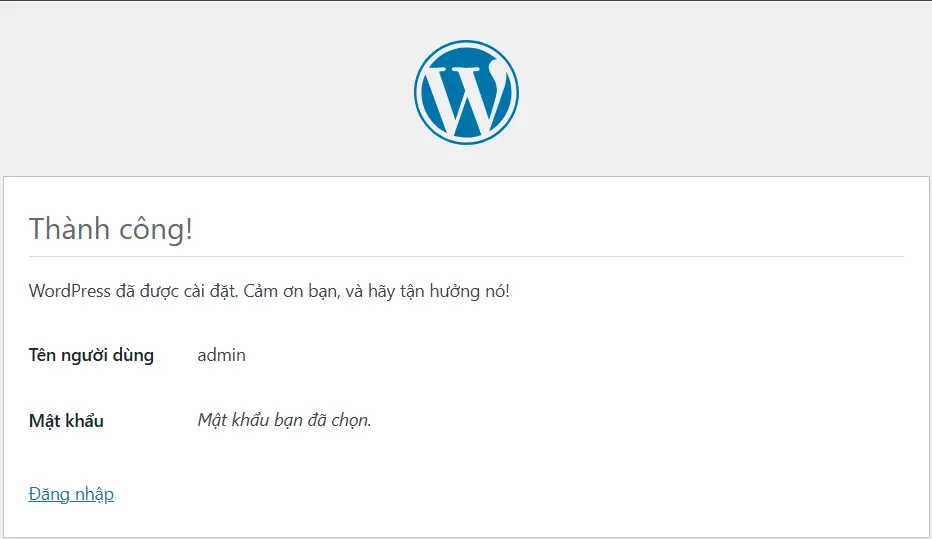Click the username value admin
This screenshot has width=932, height=539.
tap(221, 355)
